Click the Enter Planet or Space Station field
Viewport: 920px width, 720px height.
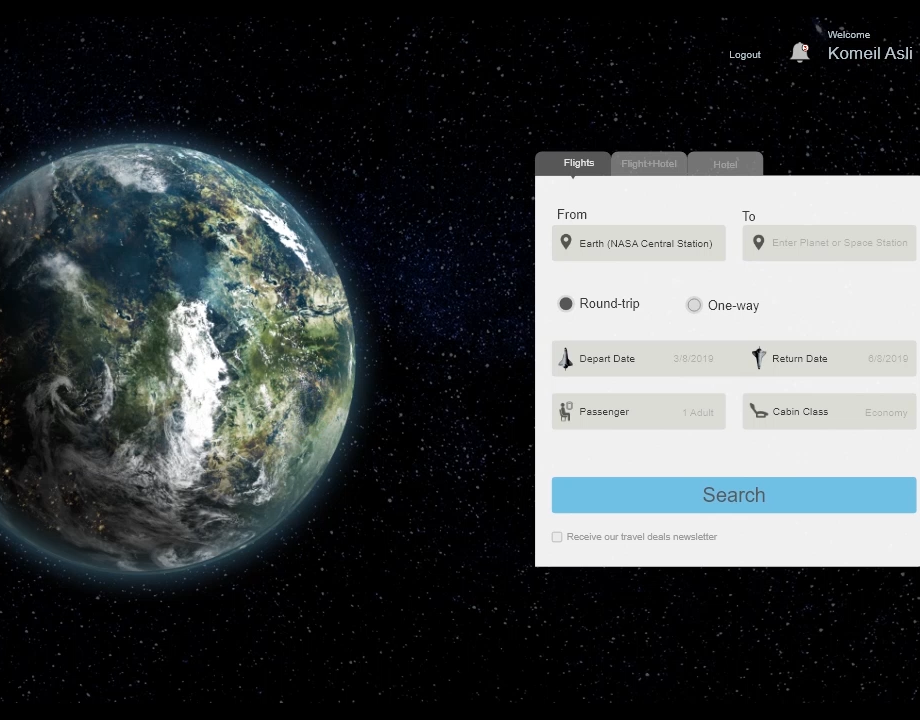tap(829, 243)
